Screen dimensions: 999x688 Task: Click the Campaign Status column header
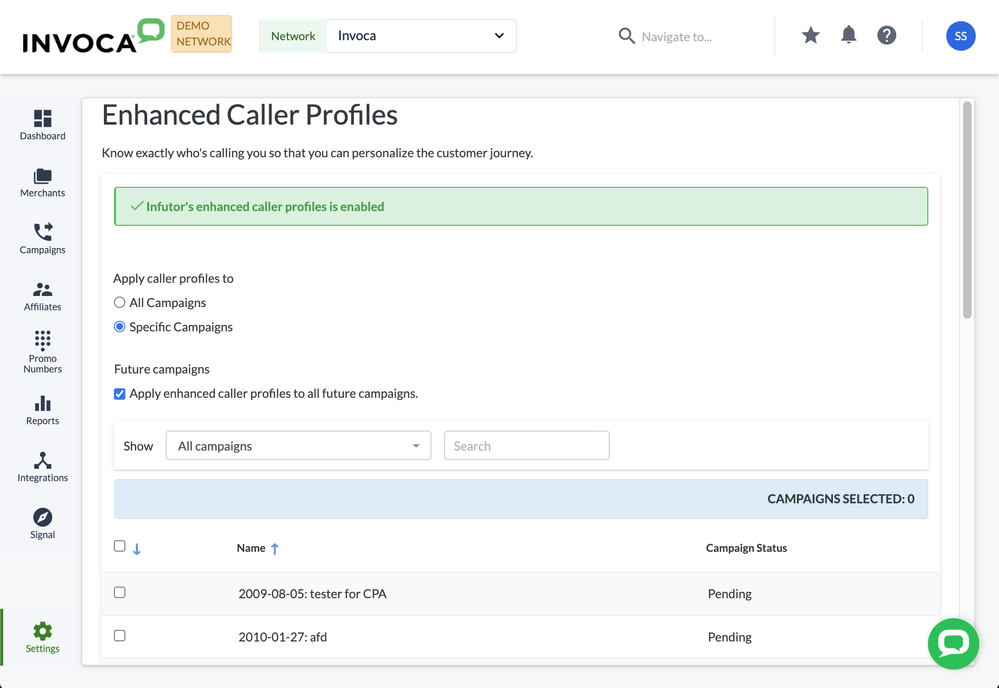pos(746,548)
